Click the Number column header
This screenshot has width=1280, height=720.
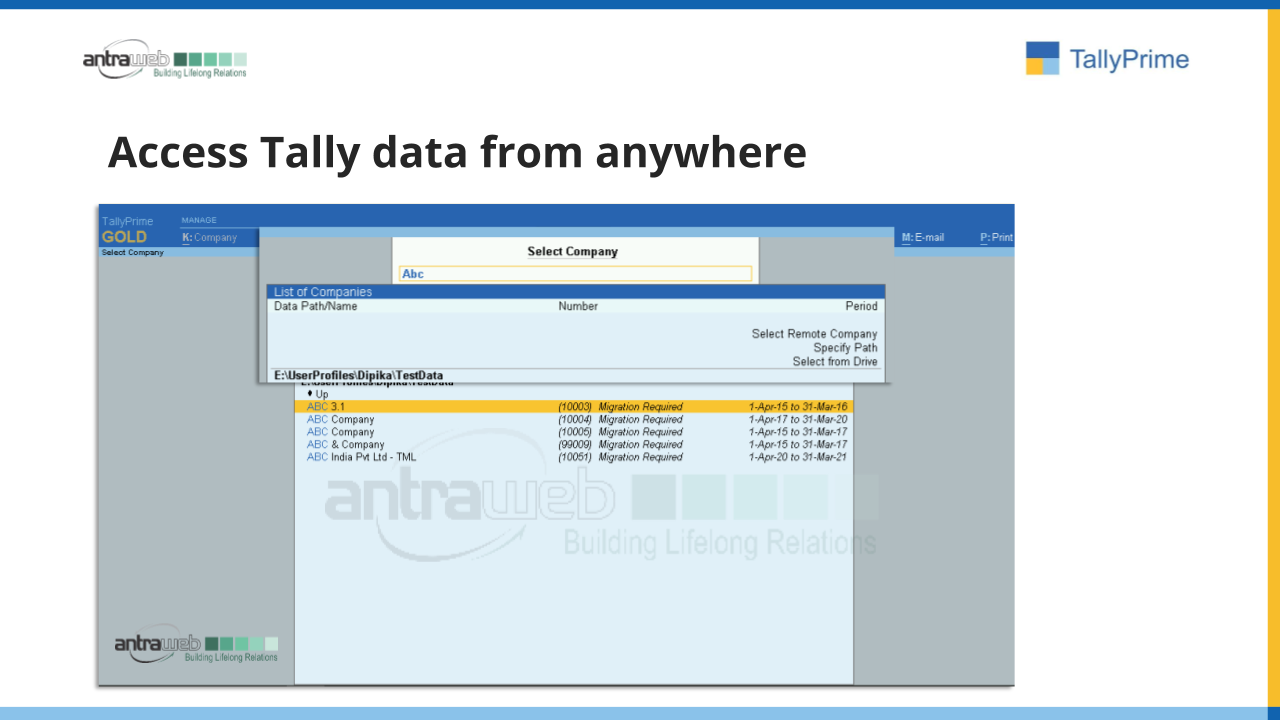click(578, 306)
